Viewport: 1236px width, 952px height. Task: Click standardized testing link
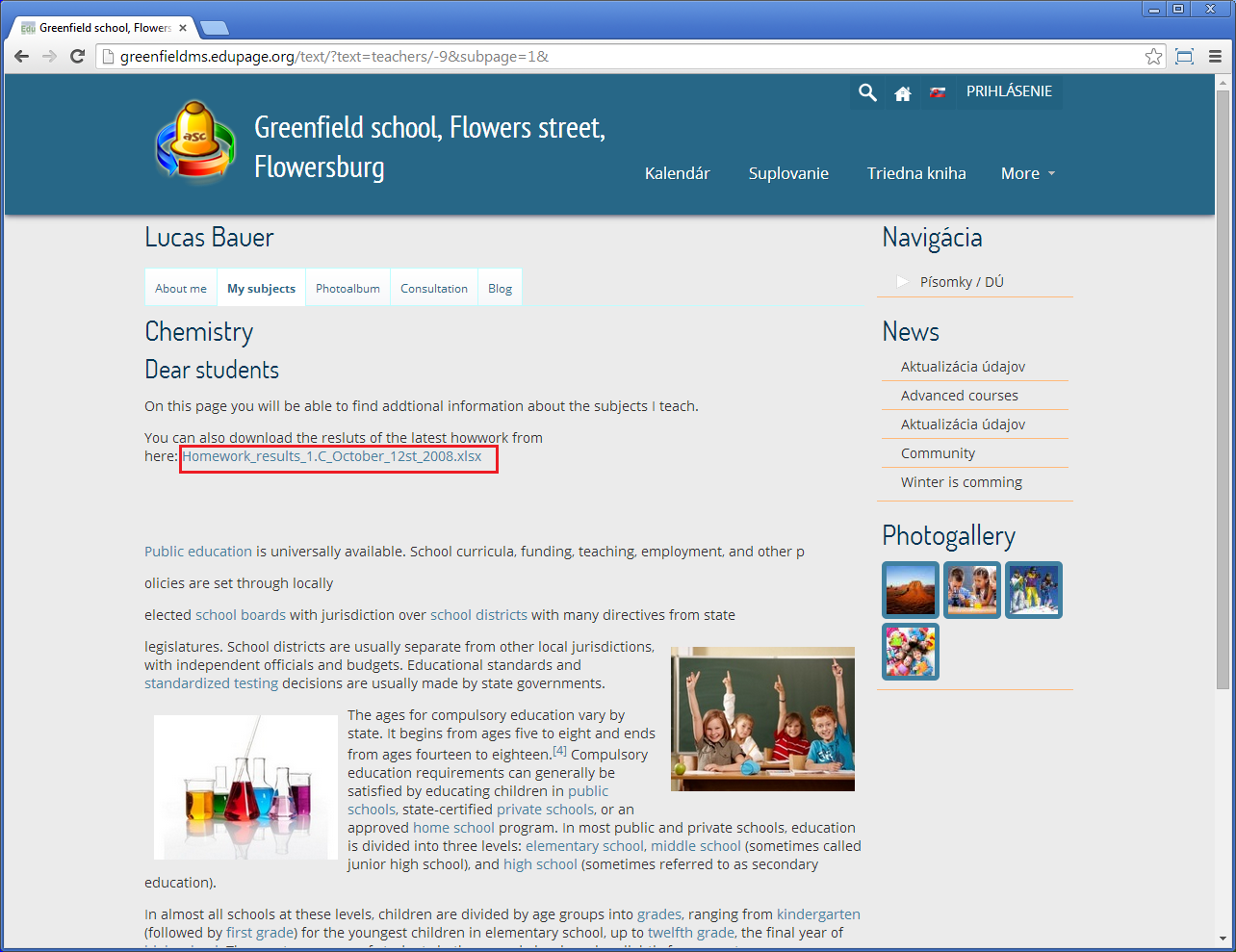pos(211,683)
